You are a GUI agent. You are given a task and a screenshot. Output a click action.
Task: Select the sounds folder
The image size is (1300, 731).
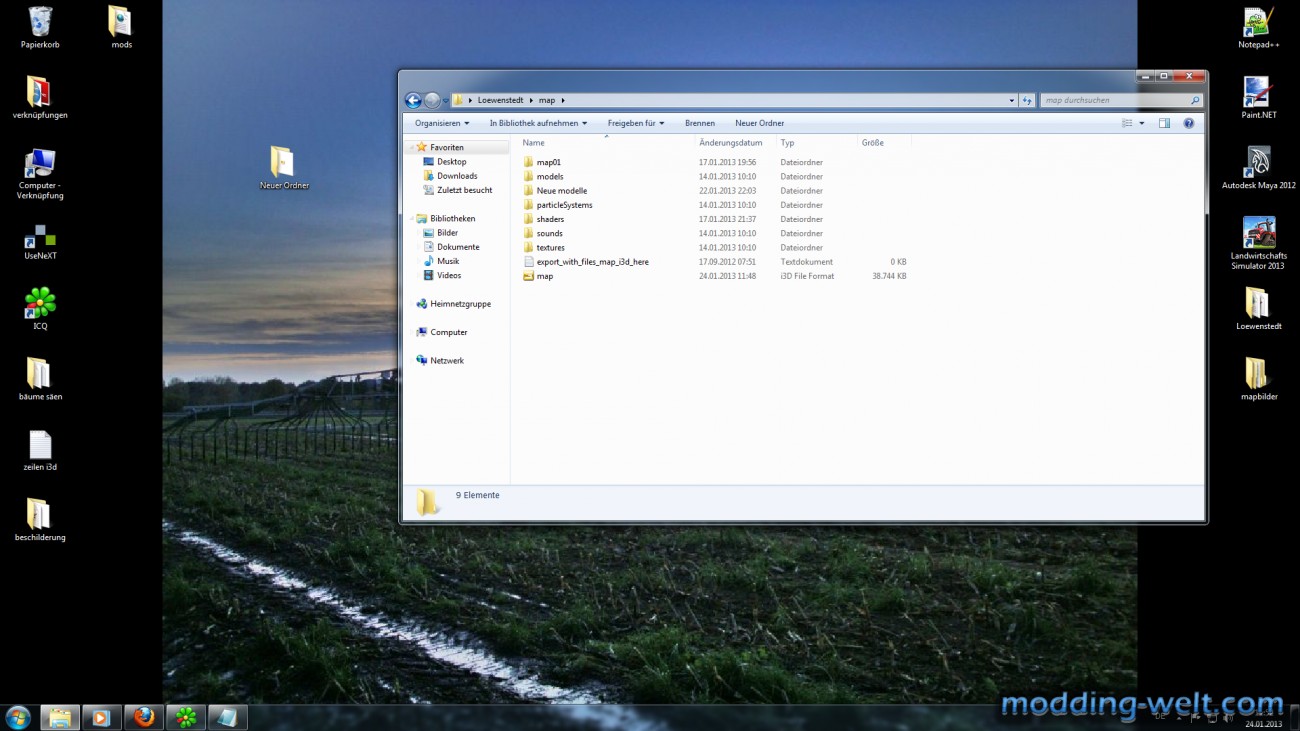542,233
